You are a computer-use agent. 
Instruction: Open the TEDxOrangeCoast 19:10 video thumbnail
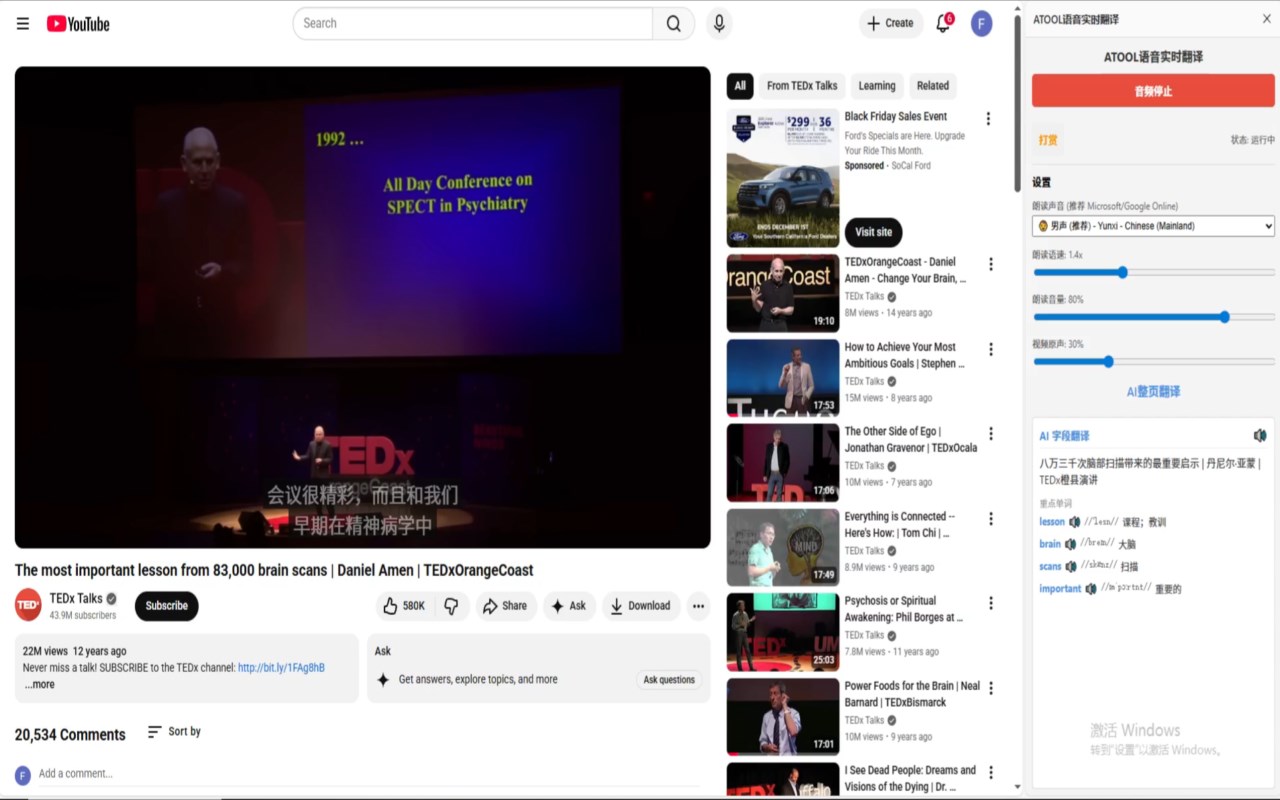point(783,293)
